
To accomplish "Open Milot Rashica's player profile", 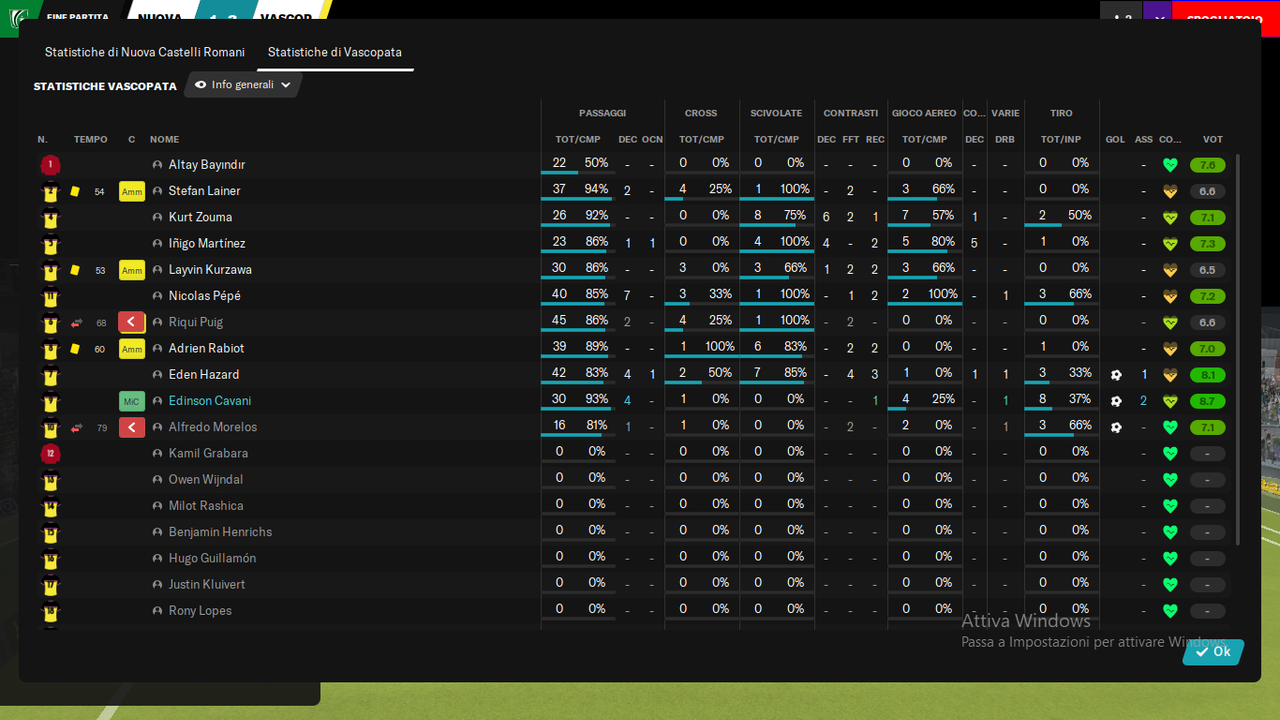I will (206, 506).
